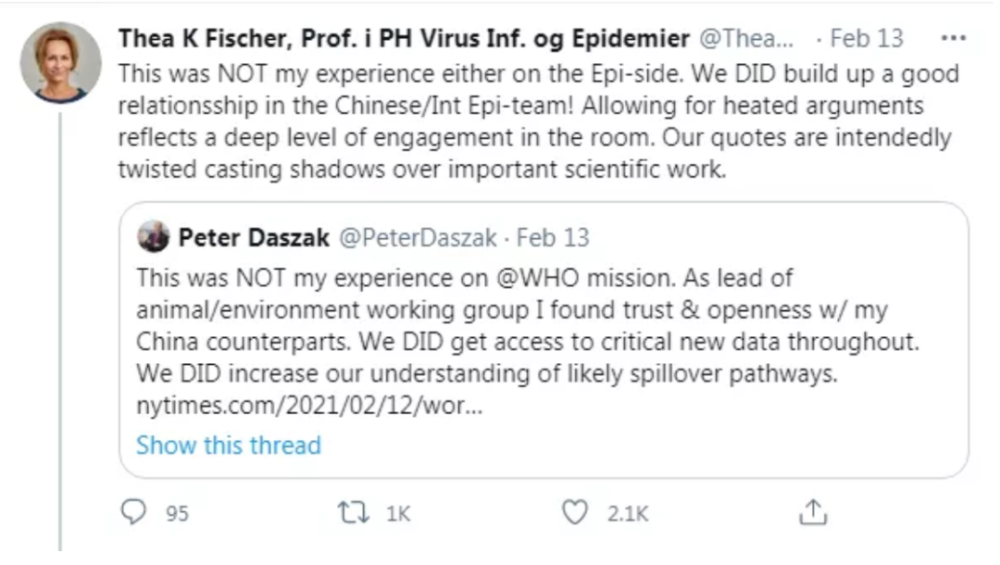Like the tweet with the heart icon
The width and height of the screenshot is (1000, 565).
(573, 513)
